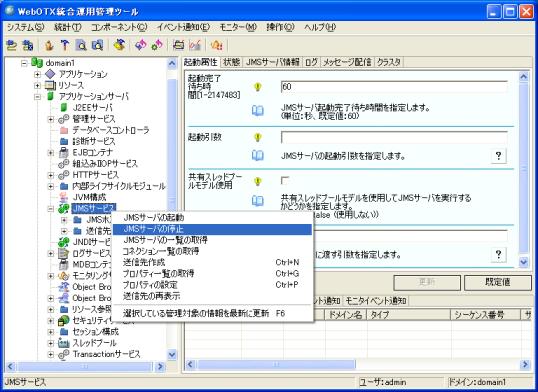Switch to the JMSサーバ情報 tab
The height and width of the screenshot is (392, 538).
point(273,62)
